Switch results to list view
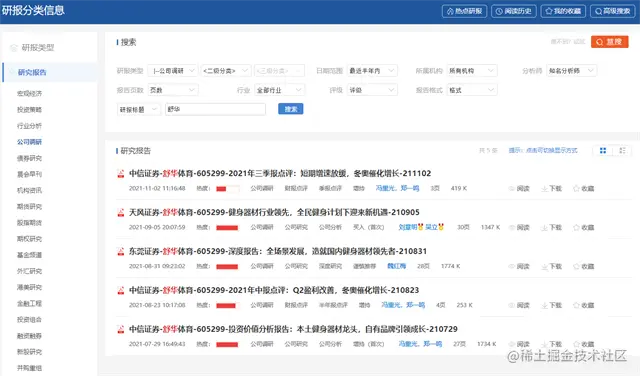The image size is (640, 376). 622,151
